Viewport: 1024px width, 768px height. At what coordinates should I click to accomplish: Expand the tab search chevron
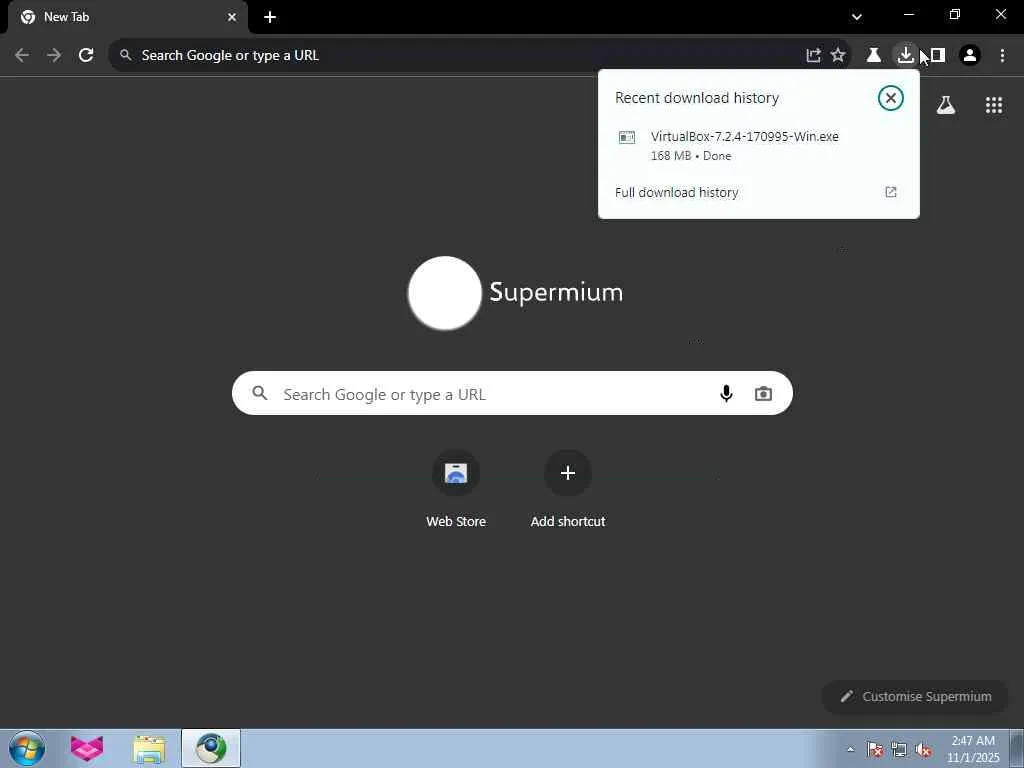[x=857, y=17]
